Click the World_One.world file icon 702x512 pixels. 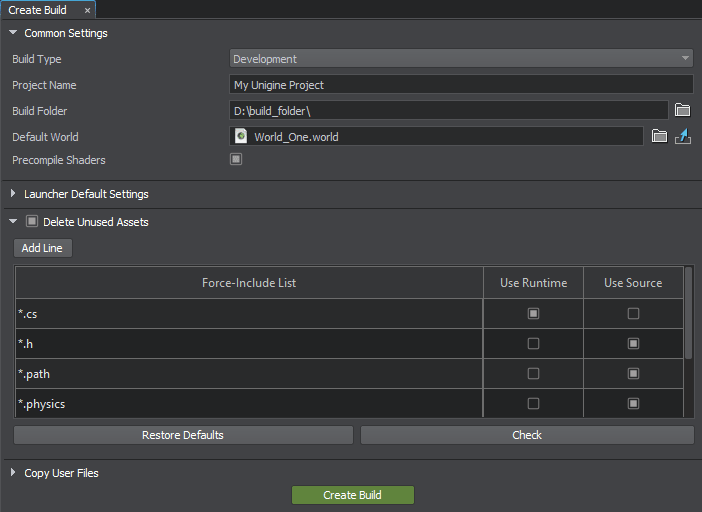(241, 136)
